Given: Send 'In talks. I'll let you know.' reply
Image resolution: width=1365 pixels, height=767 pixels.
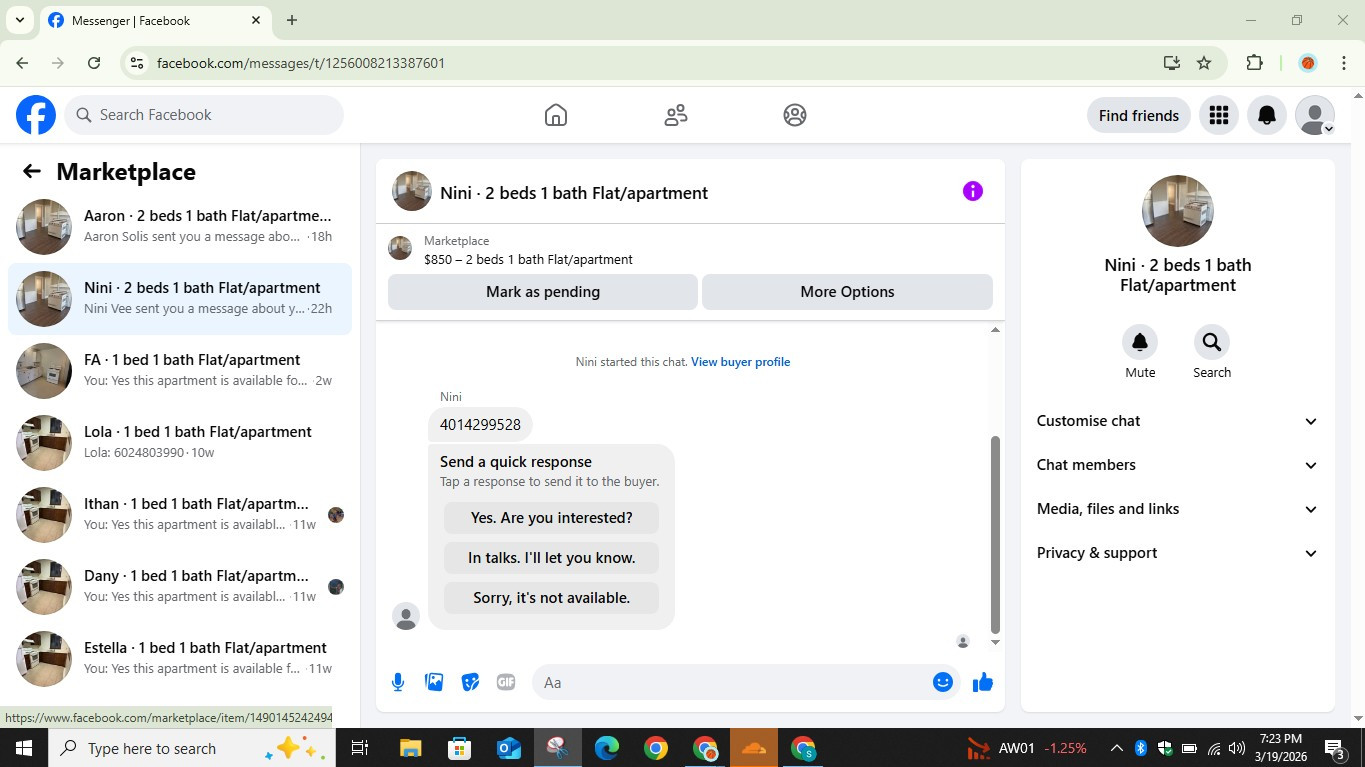Looking at the screenshot, I should tap(552, 558).
